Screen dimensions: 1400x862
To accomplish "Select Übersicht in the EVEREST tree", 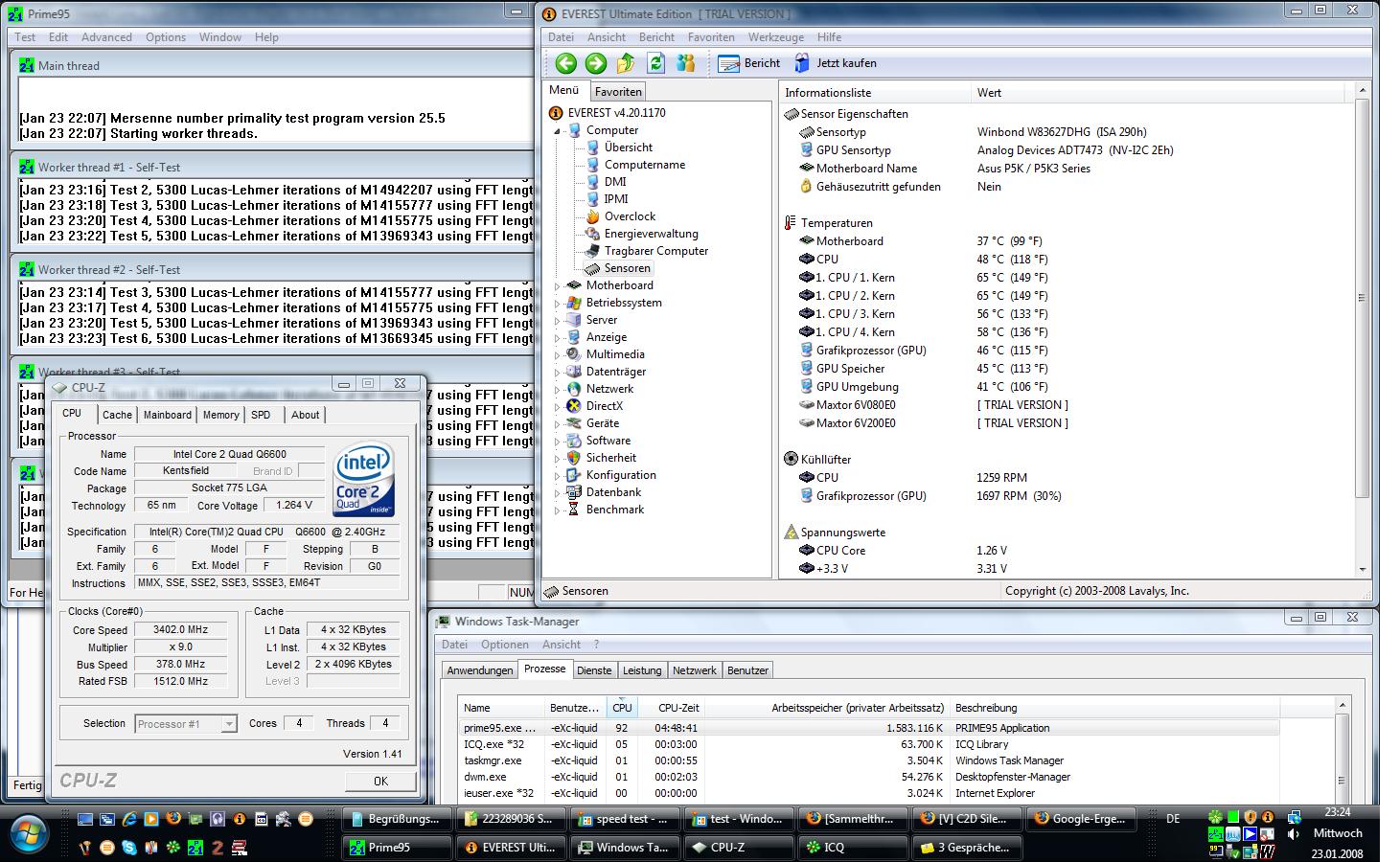I will coord(628,147).
